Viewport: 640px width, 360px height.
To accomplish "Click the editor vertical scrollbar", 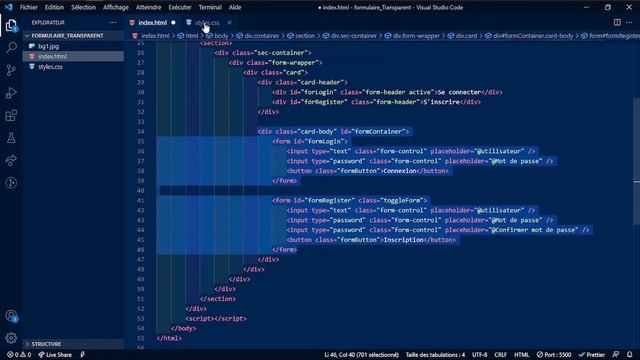I will point(636,161).
